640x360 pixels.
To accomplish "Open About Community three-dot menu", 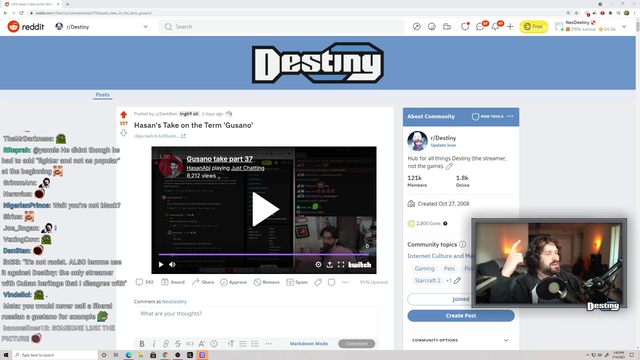I will 510,116.
